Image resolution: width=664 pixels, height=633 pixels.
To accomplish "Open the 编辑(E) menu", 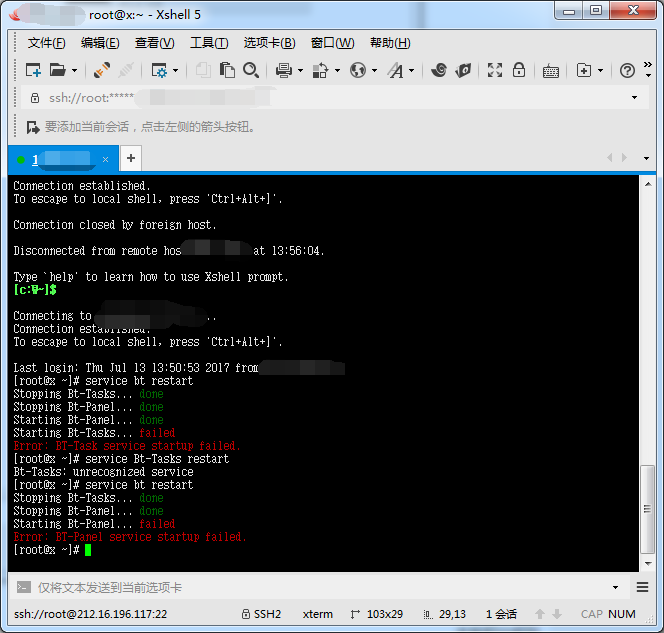I will tap(100, 43).
